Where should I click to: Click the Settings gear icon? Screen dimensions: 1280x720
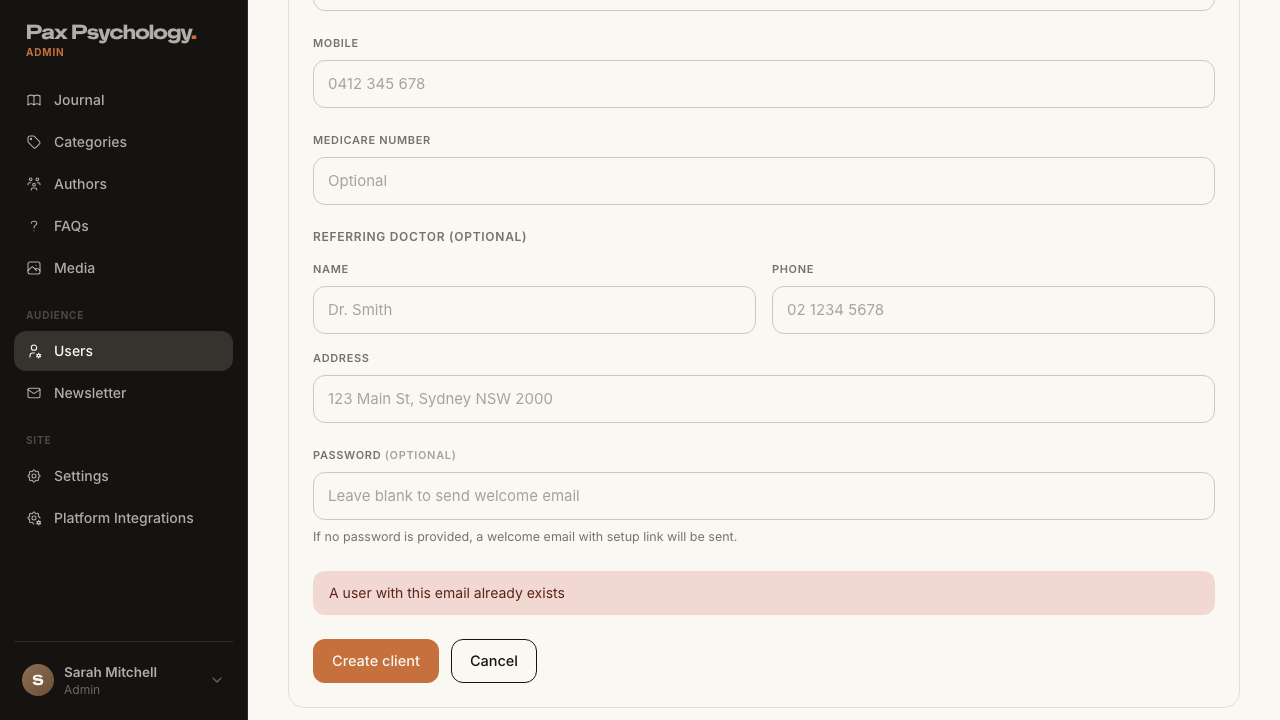(x=34, y=476)
